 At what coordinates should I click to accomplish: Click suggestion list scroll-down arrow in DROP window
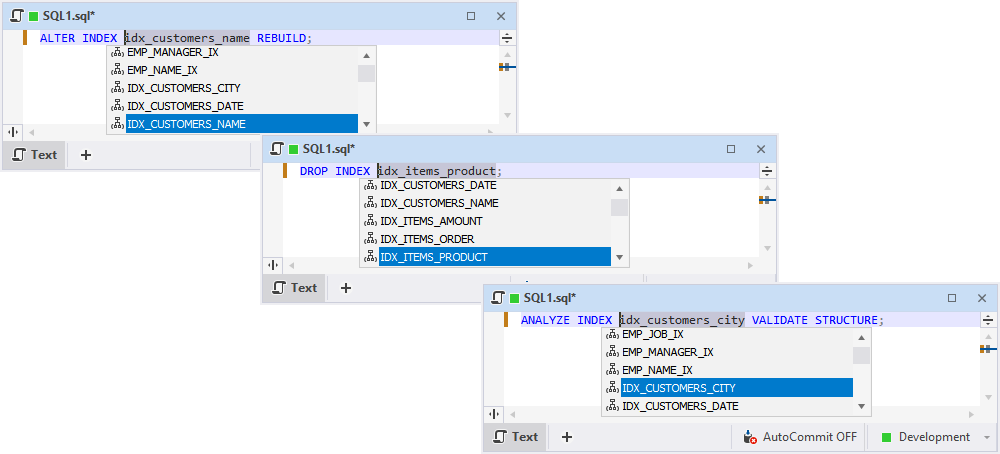pyautogui.click(x=619, y=258)
